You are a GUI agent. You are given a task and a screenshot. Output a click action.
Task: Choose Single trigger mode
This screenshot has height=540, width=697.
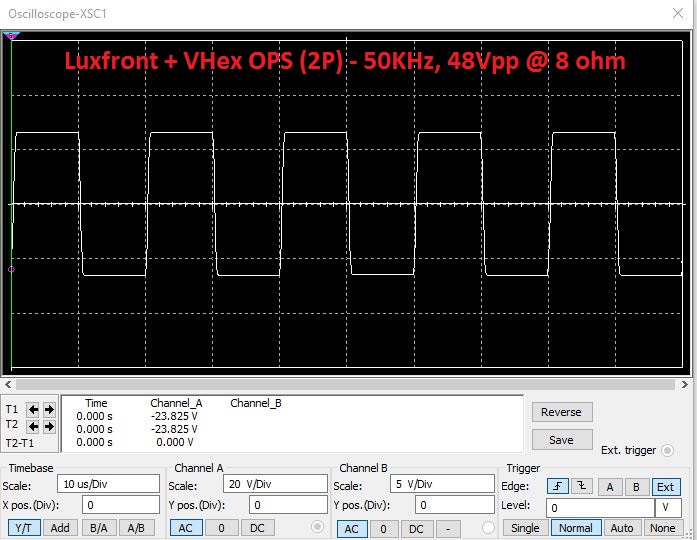click(x=525, y=528)
